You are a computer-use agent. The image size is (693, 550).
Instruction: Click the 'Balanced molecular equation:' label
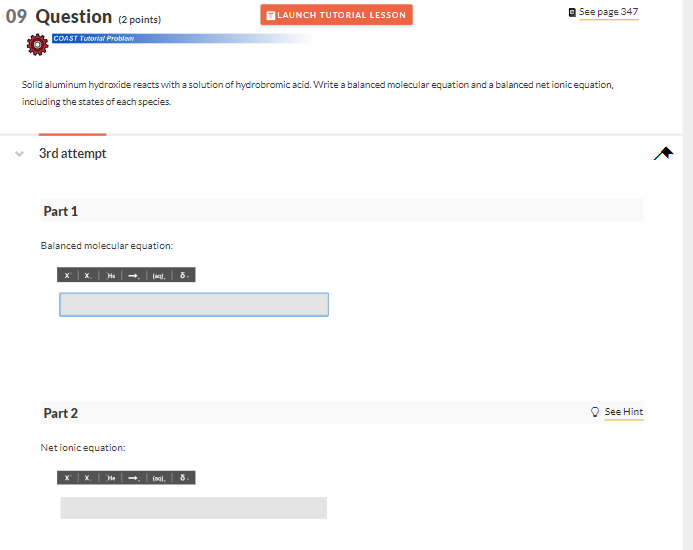click(x=107, y=245)
